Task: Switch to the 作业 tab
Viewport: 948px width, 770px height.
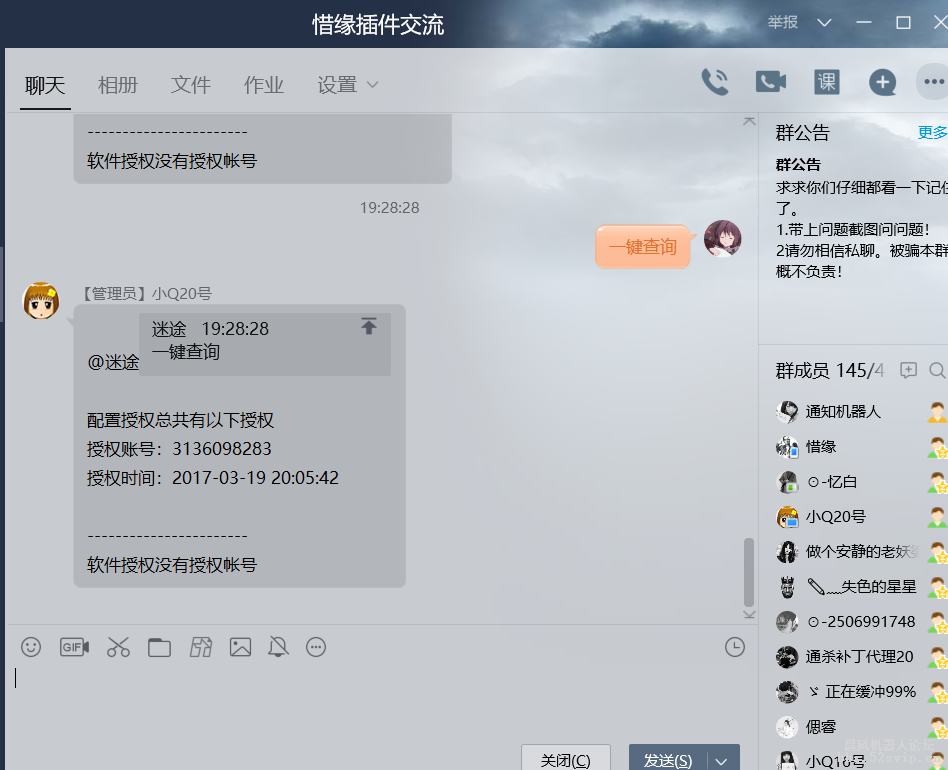Action: [263, 85]
